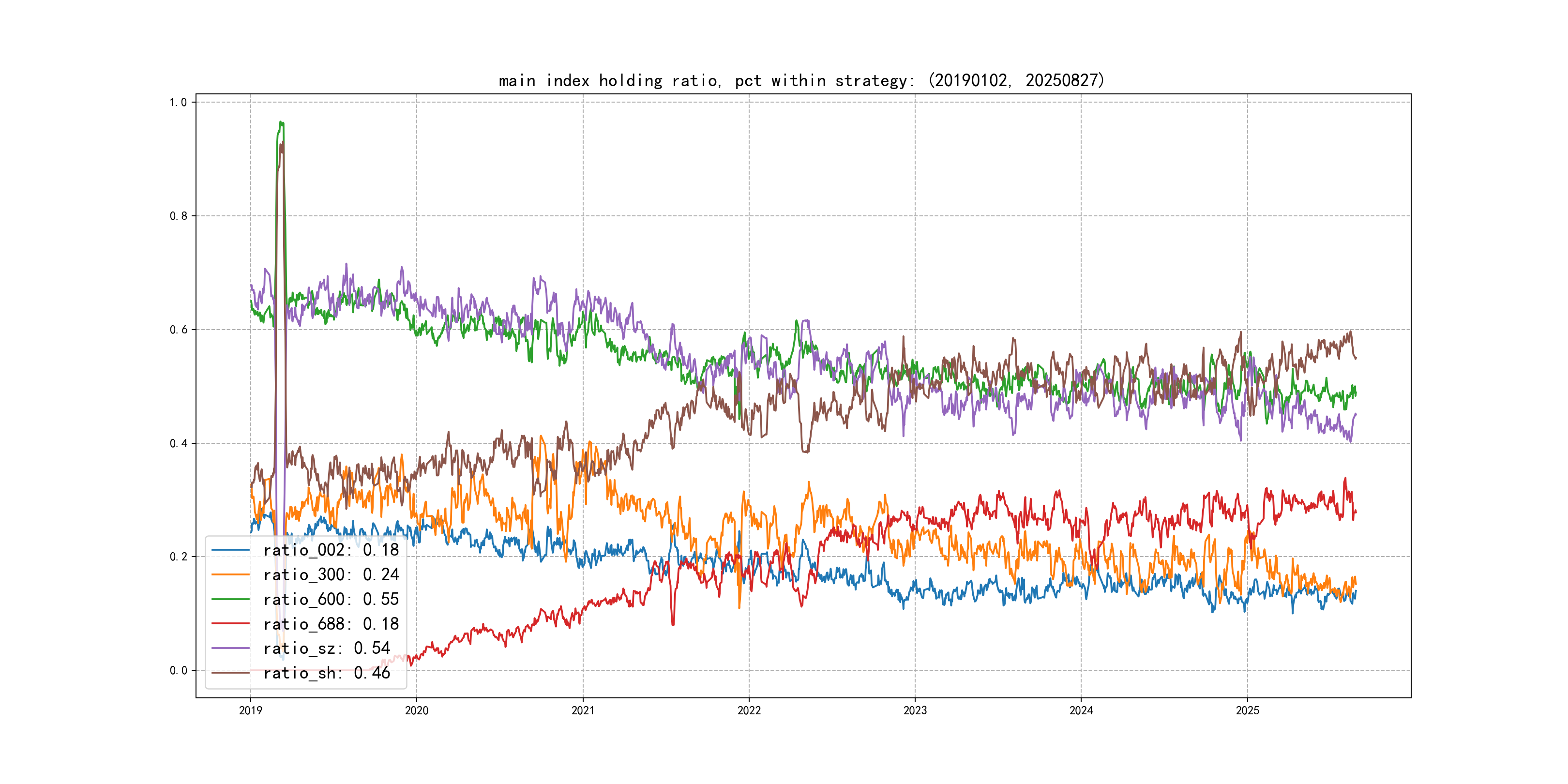Click the 1.0 y-axis tick label
This screenshot has width=1568, height=784.
178,102
